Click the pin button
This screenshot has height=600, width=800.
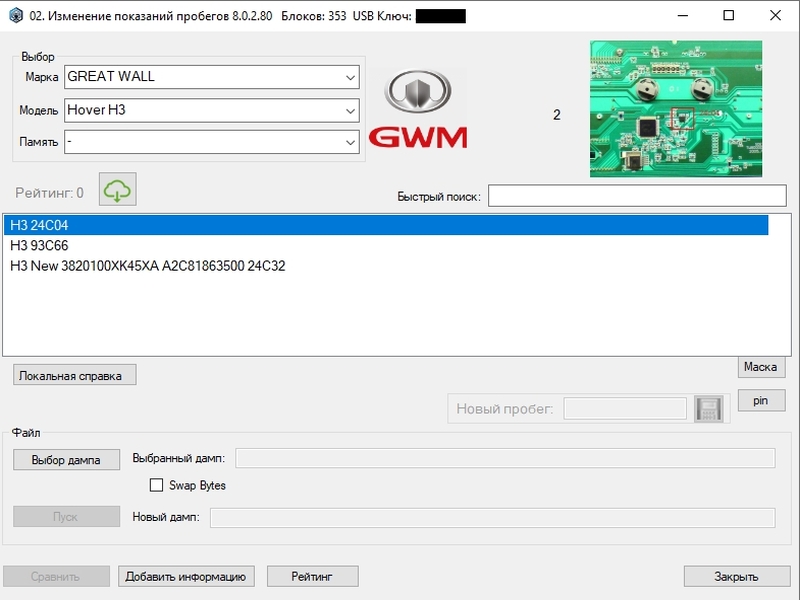(x=761, y=401)
